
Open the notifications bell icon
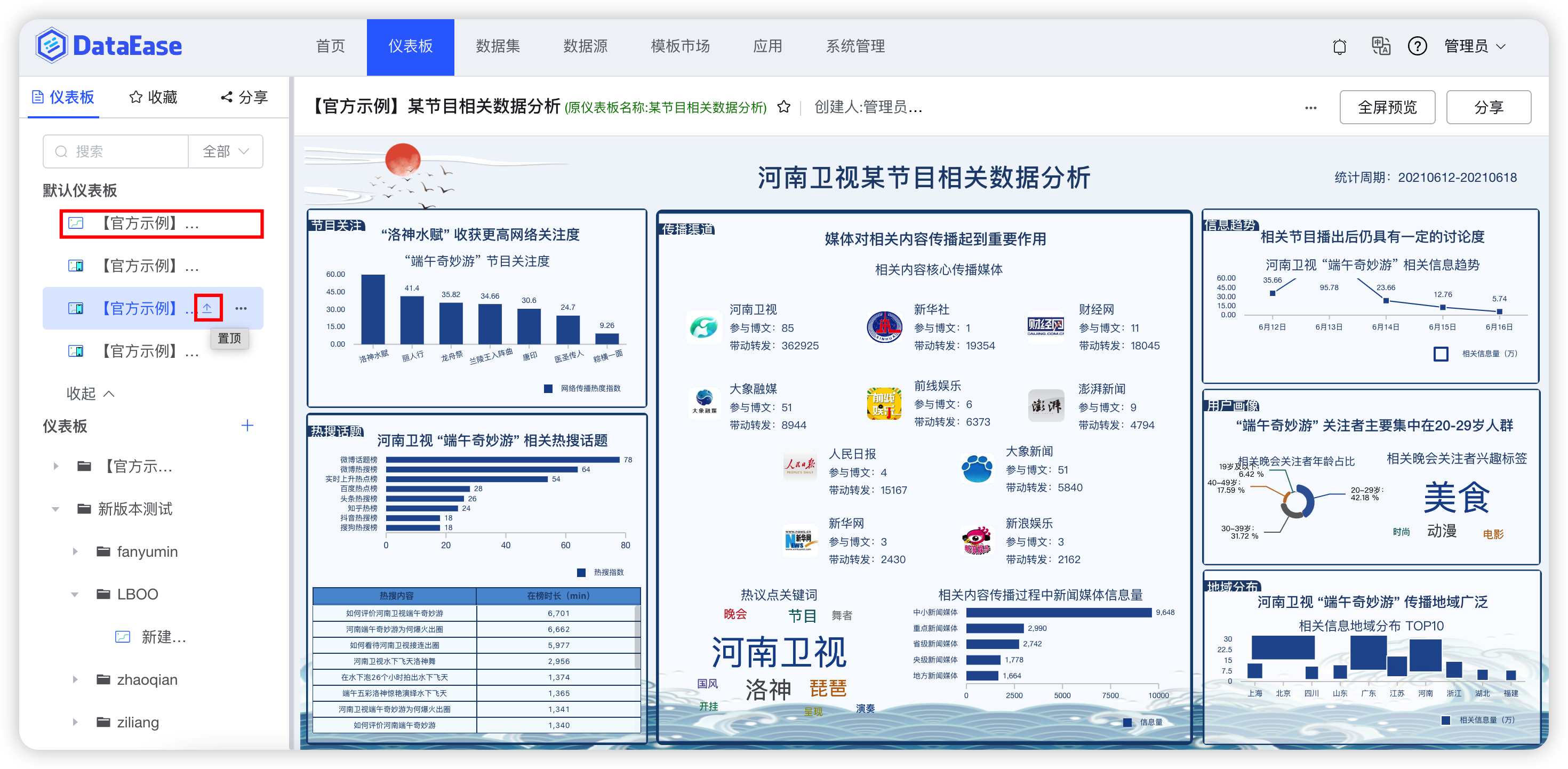(1339, 46)
